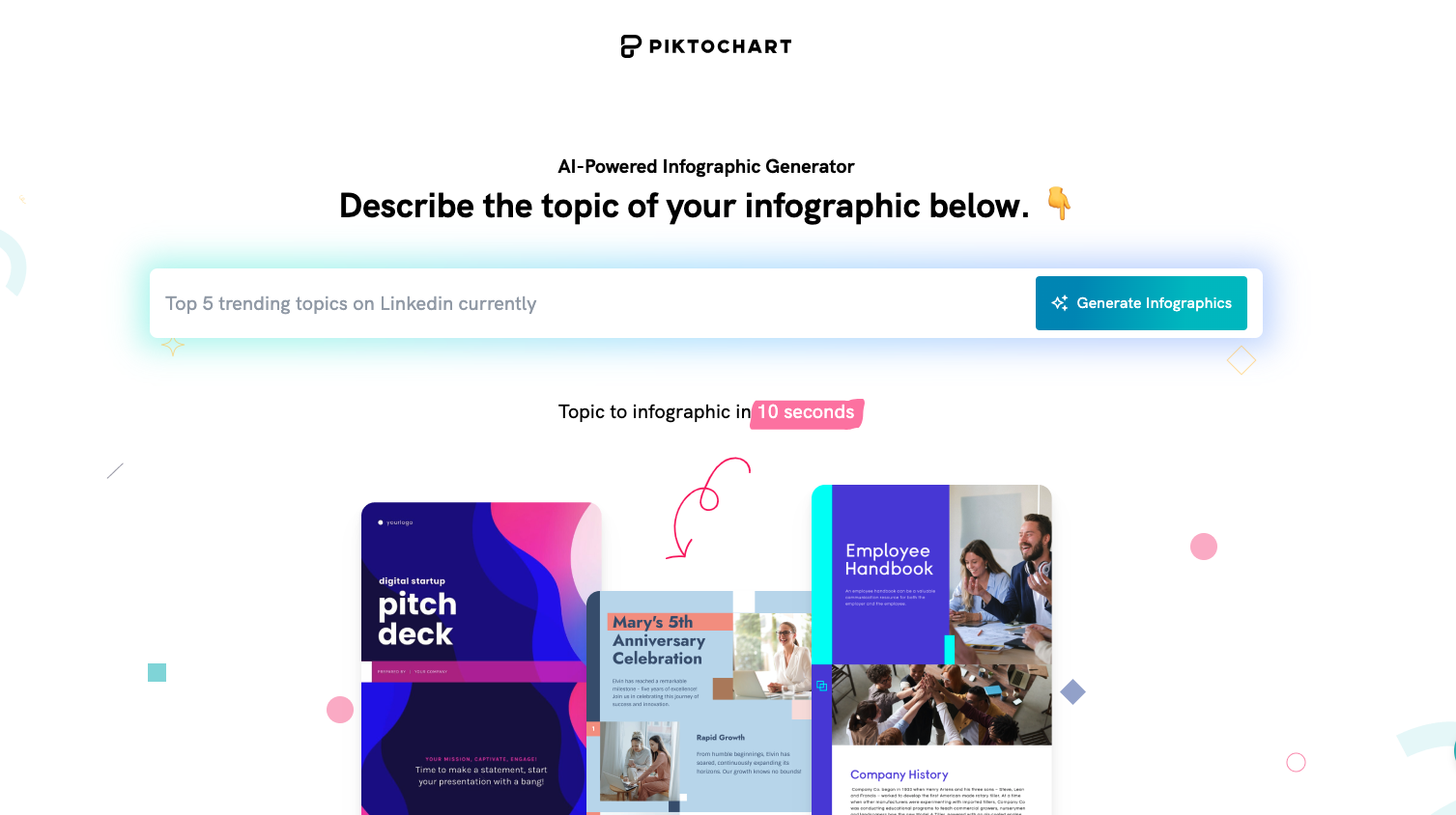The image size is (1456, 815).
Task: Focus the infographic topic input field
Action: point(592,303)
